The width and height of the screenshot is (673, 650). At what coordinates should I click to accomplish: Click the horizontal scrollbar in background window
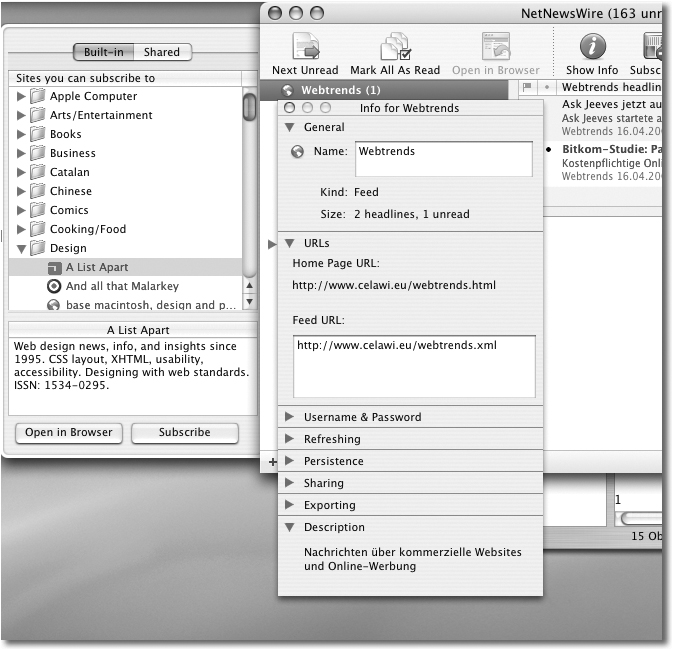pyautogui.click(x=641, y=519)
